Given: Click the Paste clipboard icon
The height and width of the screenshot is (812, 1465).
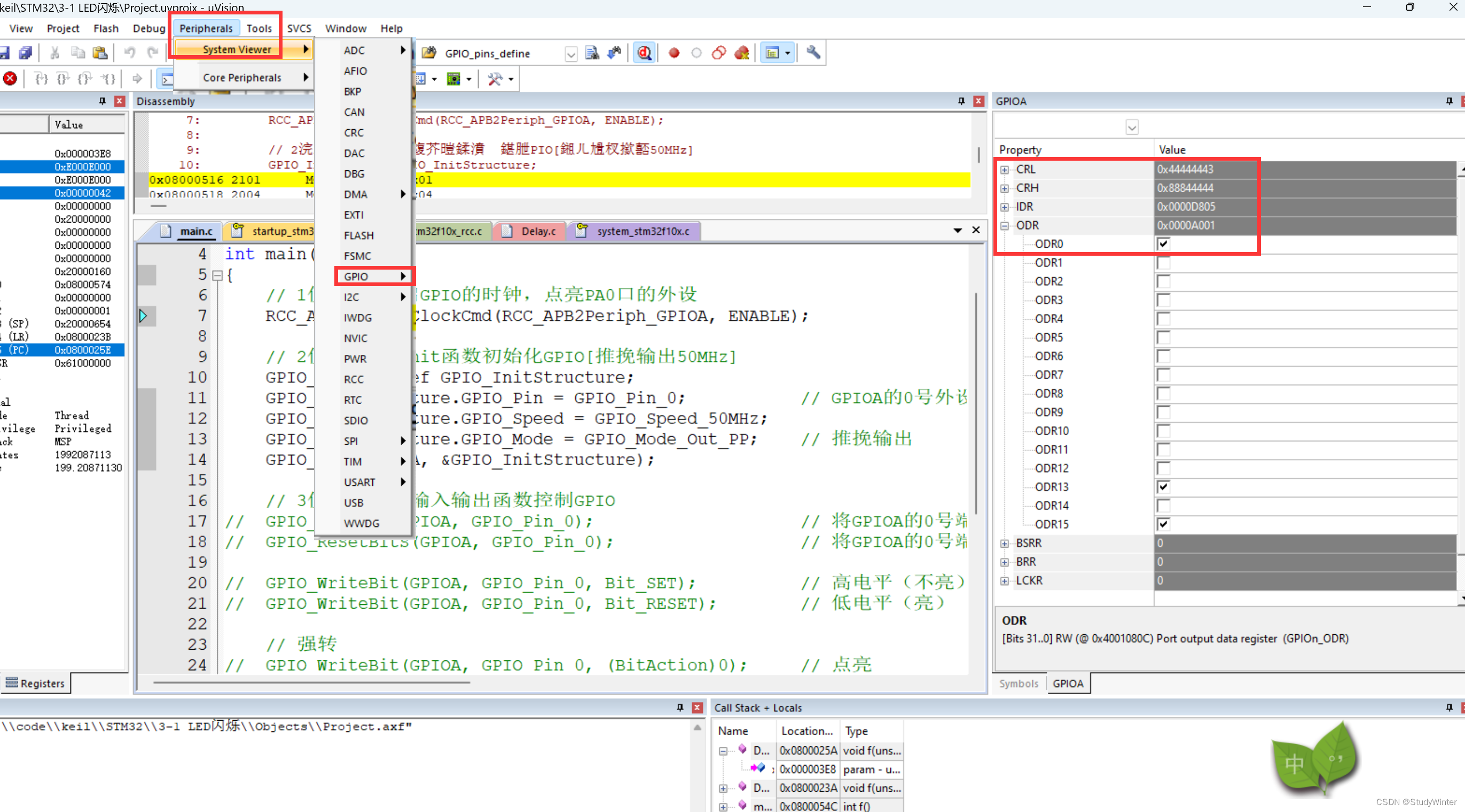Looking at the screenshot, I should coord(100,53).
